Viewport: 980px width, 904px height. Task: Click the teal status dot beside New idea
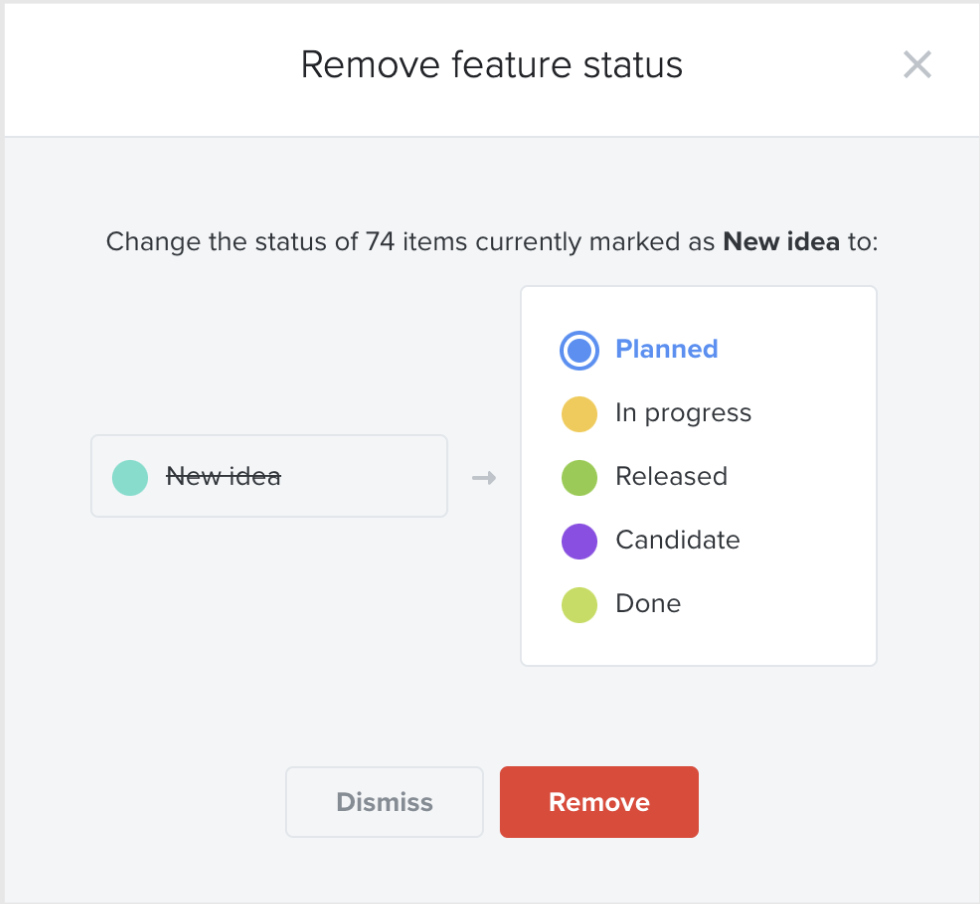129,477
